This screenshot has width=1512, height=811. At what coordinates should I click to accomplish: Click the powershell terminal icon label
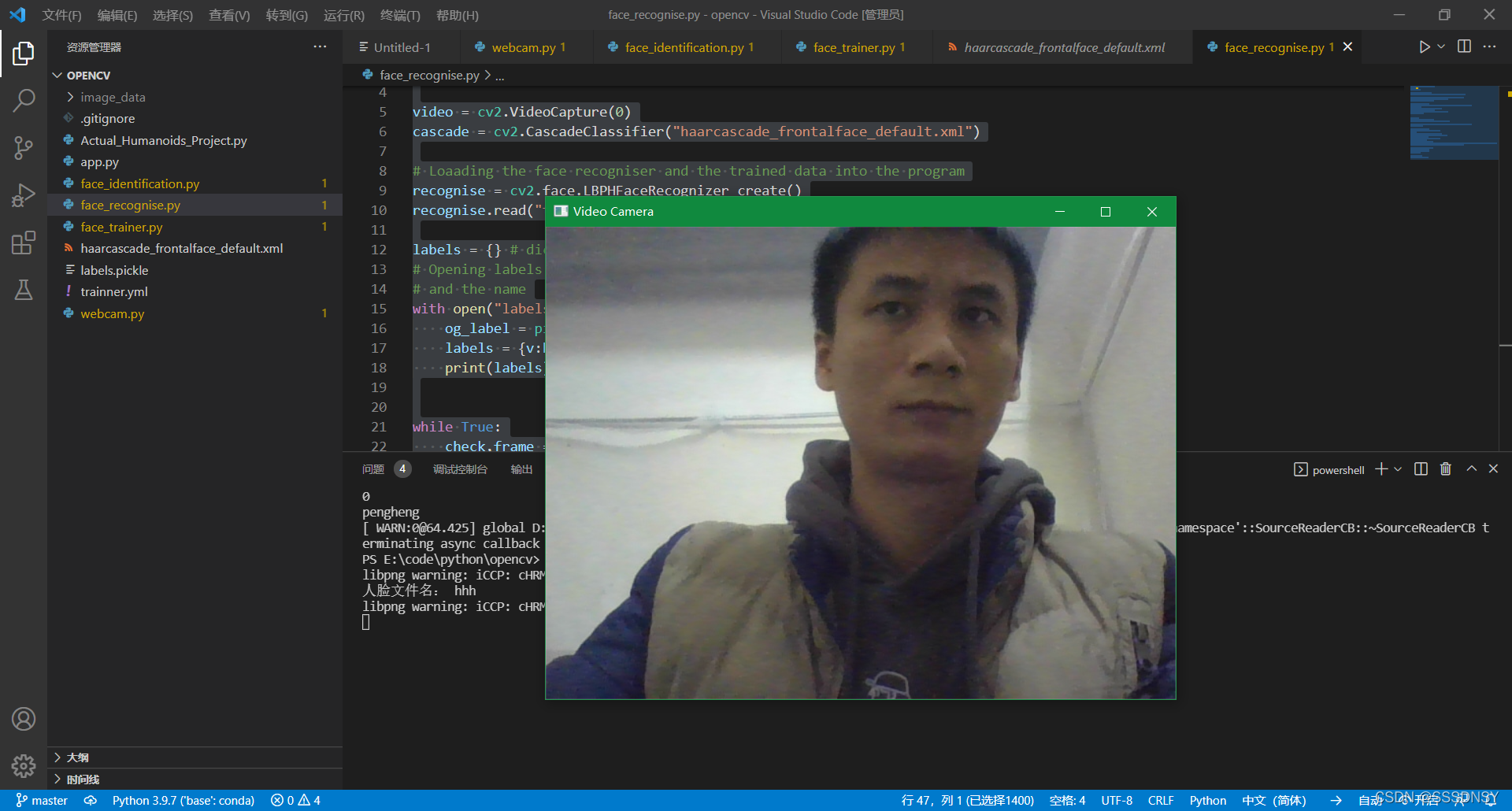(1329, 470)
